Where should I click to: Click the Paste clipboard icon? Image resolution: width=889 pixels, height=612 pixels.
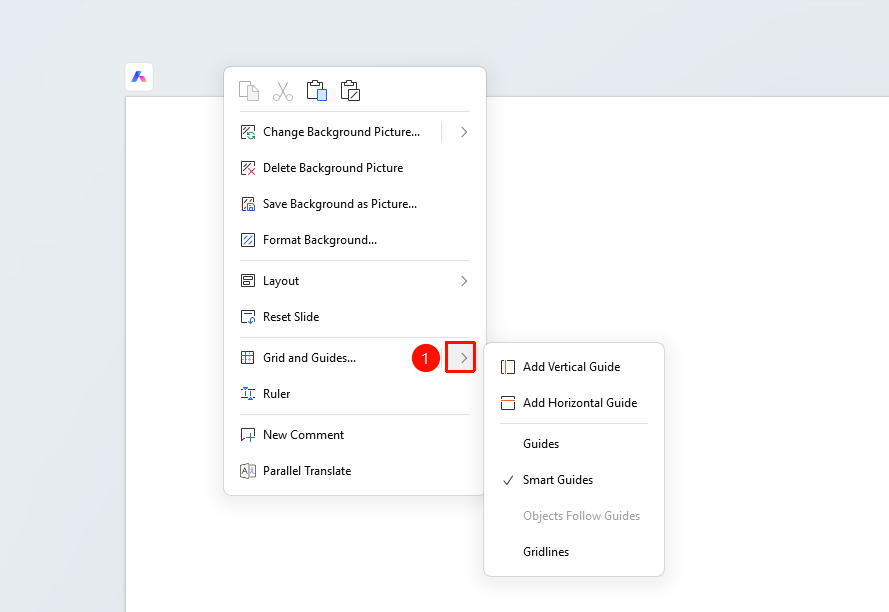[x=317, y=91]
